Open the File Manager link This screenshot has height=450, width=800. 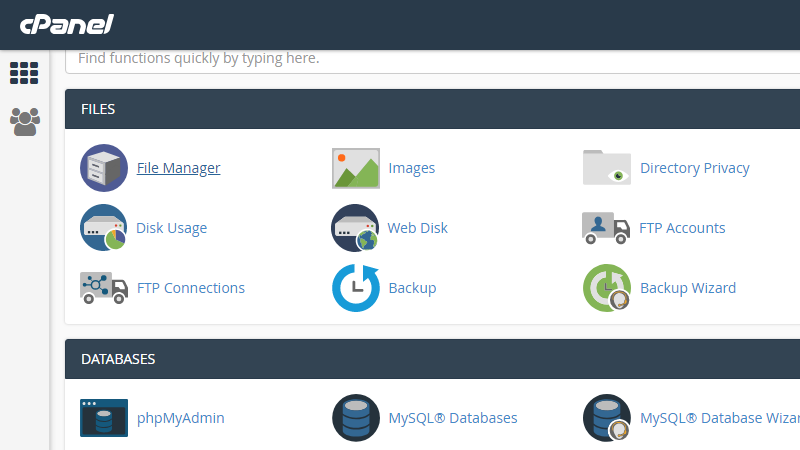coord(179,168)
